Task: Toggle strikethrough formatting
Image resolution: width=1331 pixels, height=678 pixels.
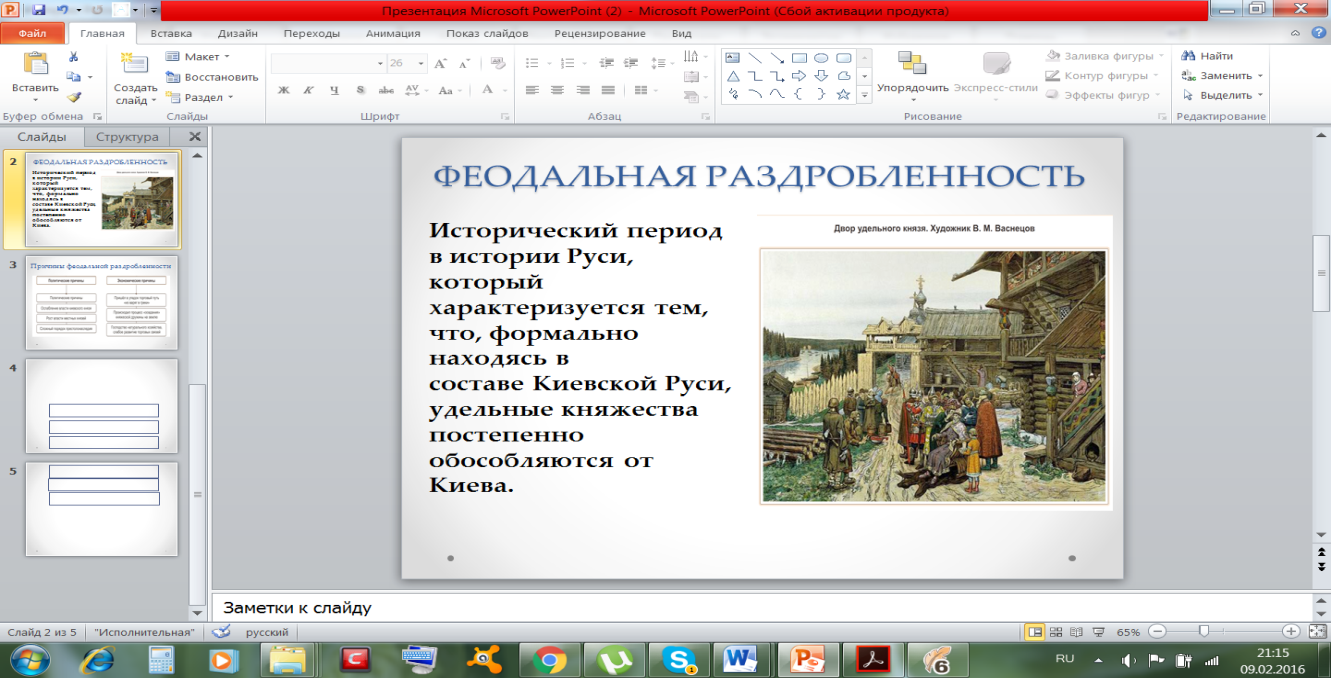Action: pos(385,90)
